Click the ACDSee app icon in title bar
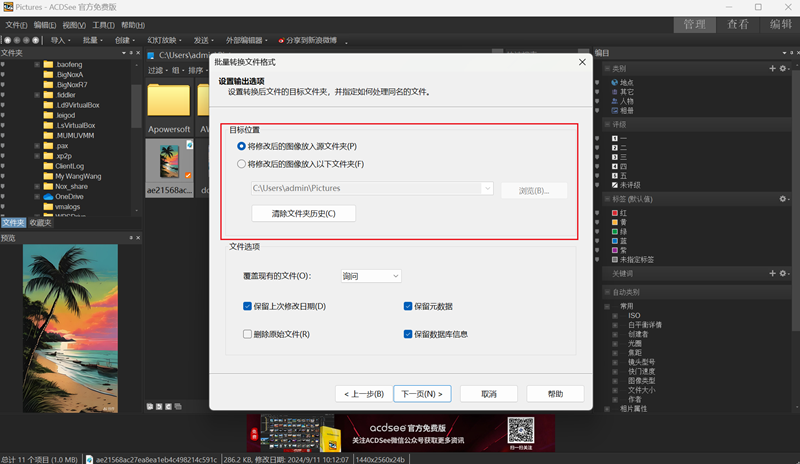The image size is (800, 464). click(x=8, y=7)
